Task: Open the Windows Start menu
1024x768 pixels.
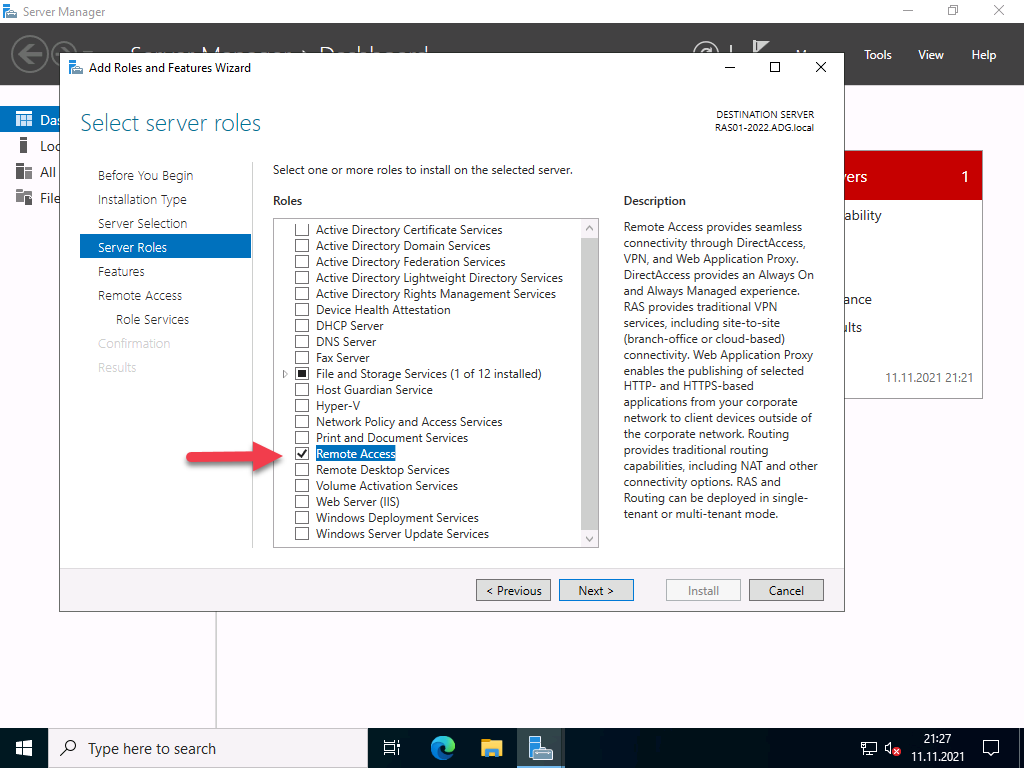Action: 24,748
